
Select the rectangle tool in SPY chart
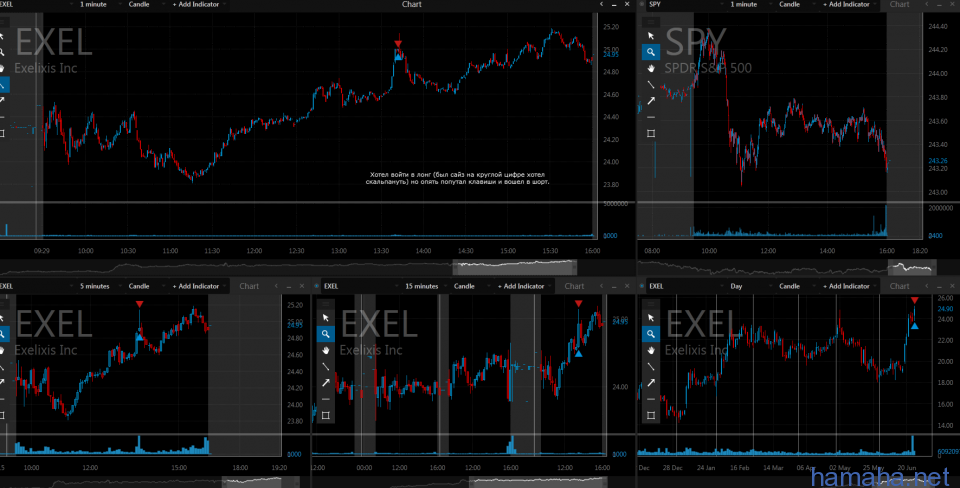(x=651, y=133)
